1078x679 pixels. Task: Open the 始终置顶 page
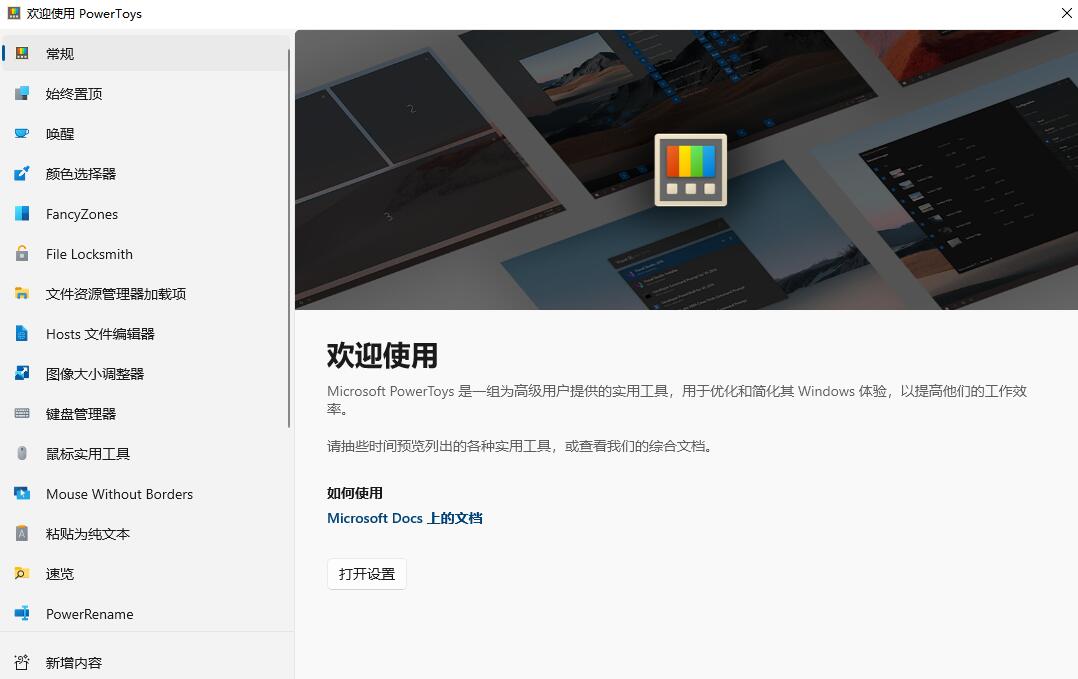click(x=145, y=93)
